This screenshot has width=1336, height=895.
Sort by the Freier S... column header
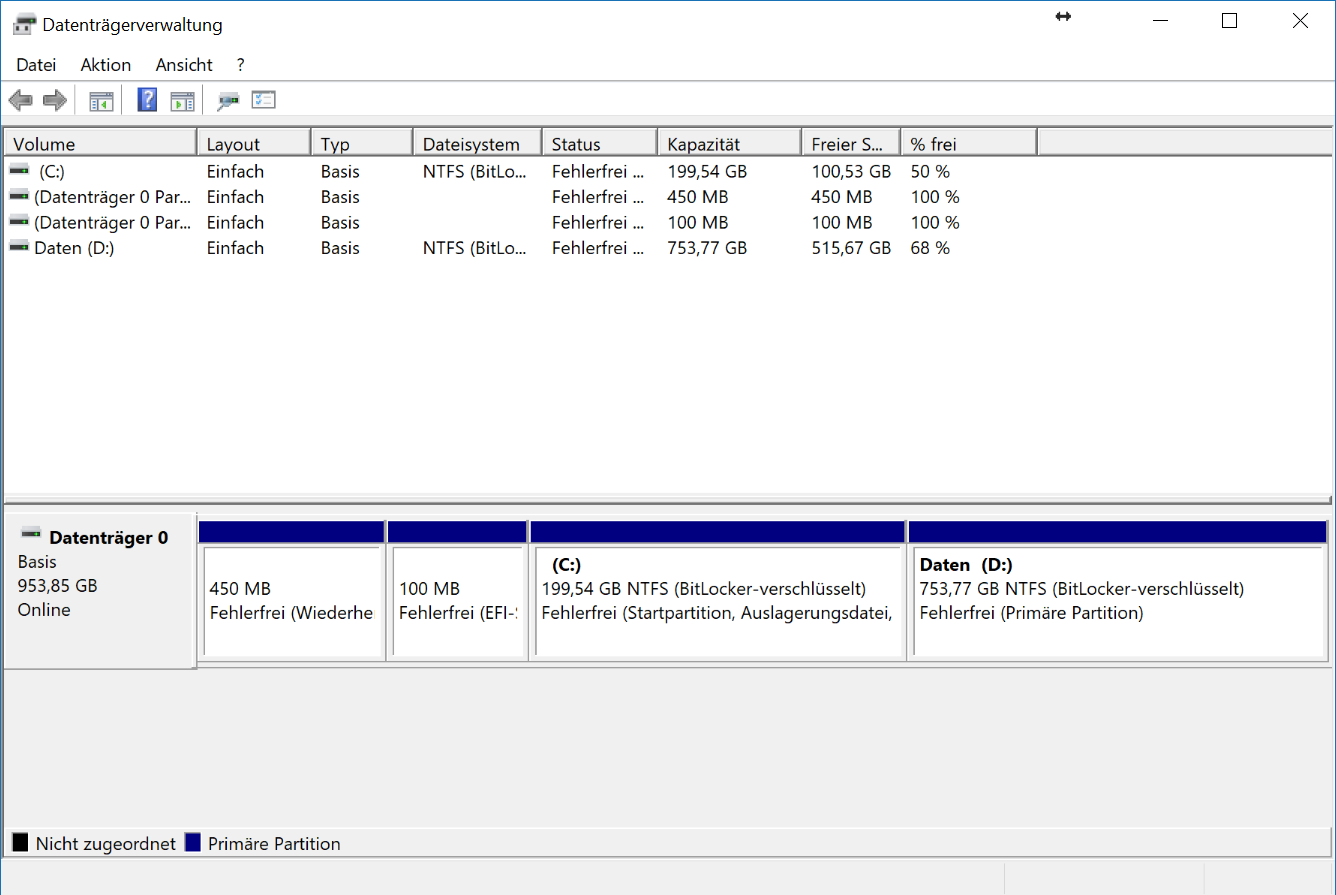pos(851,144)
